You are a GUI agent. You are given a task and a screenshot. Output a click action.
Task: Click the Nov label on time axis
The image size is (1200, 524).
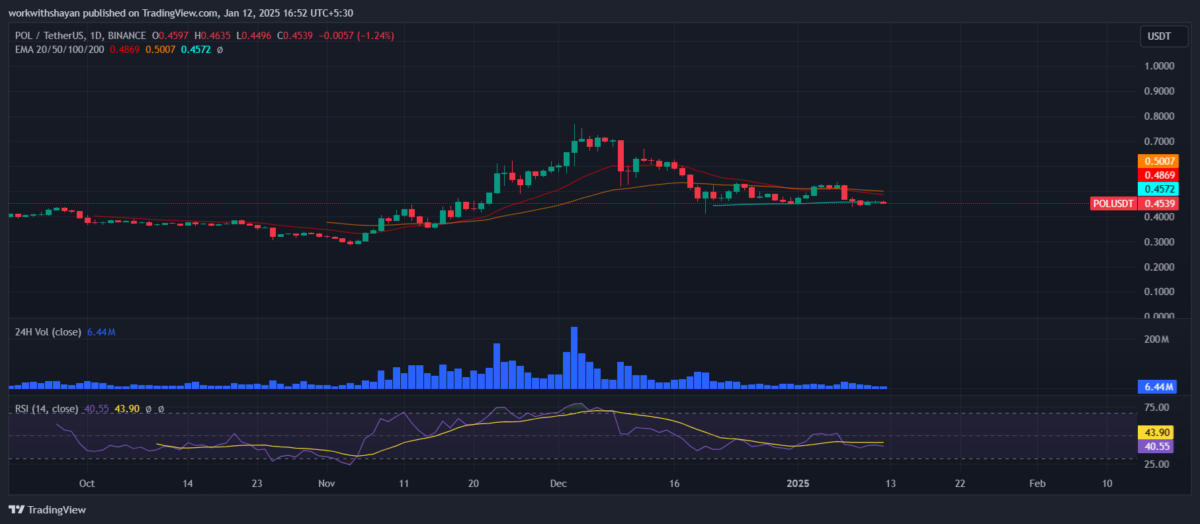pyautogui.click(x=327, y=483)
